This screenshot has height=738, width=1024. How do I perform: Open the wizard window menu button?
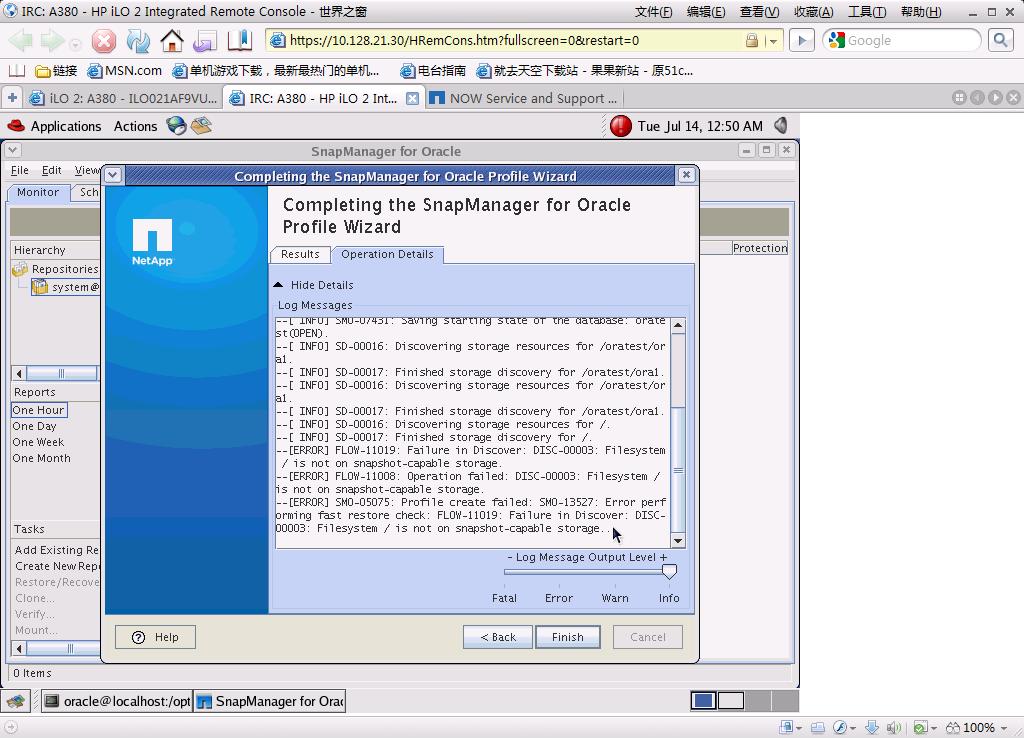113,175
